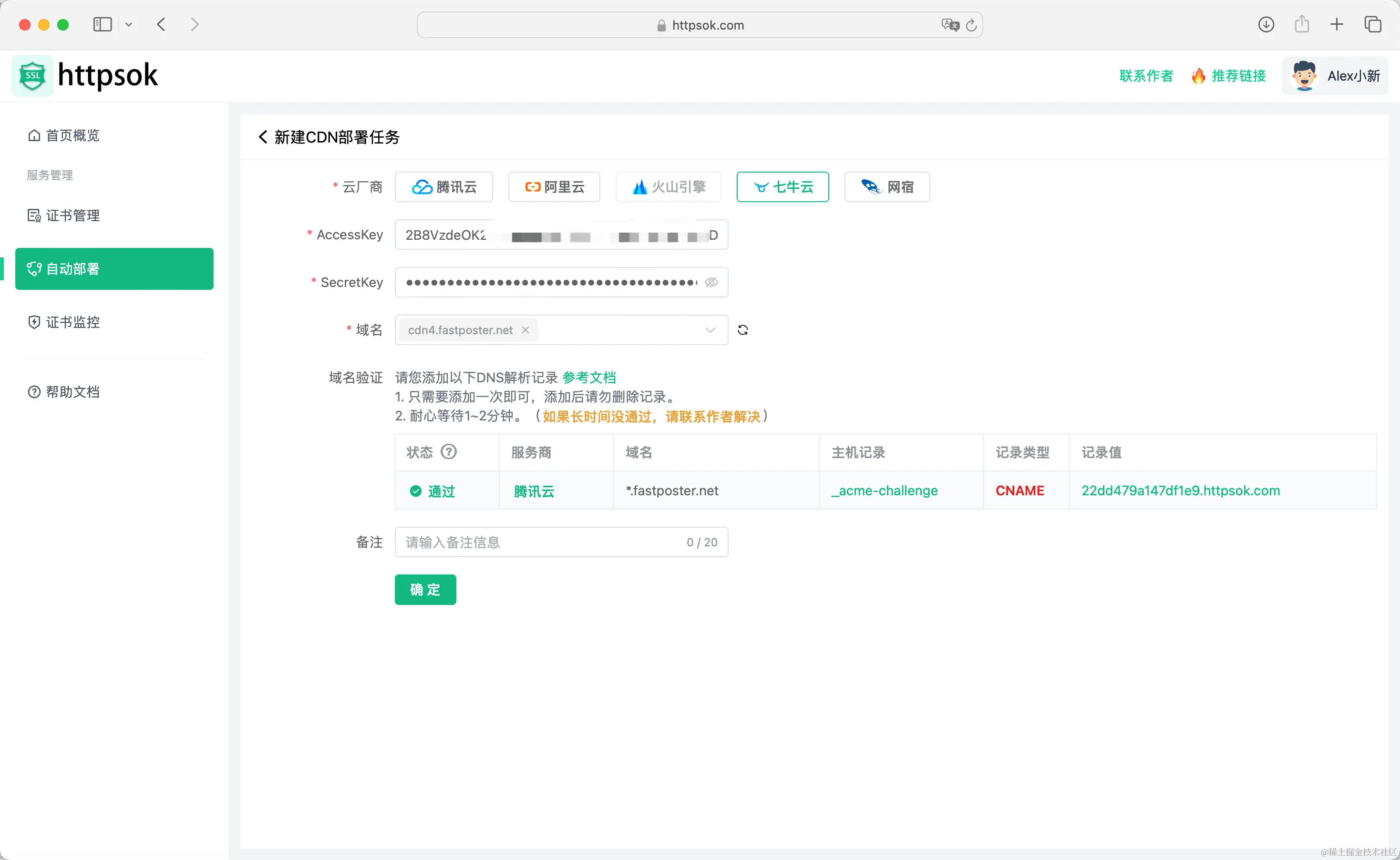Click the Safari share icon
Image resolution: width=1400 pixels, height=860 pixels.
tap(1302, 24)
